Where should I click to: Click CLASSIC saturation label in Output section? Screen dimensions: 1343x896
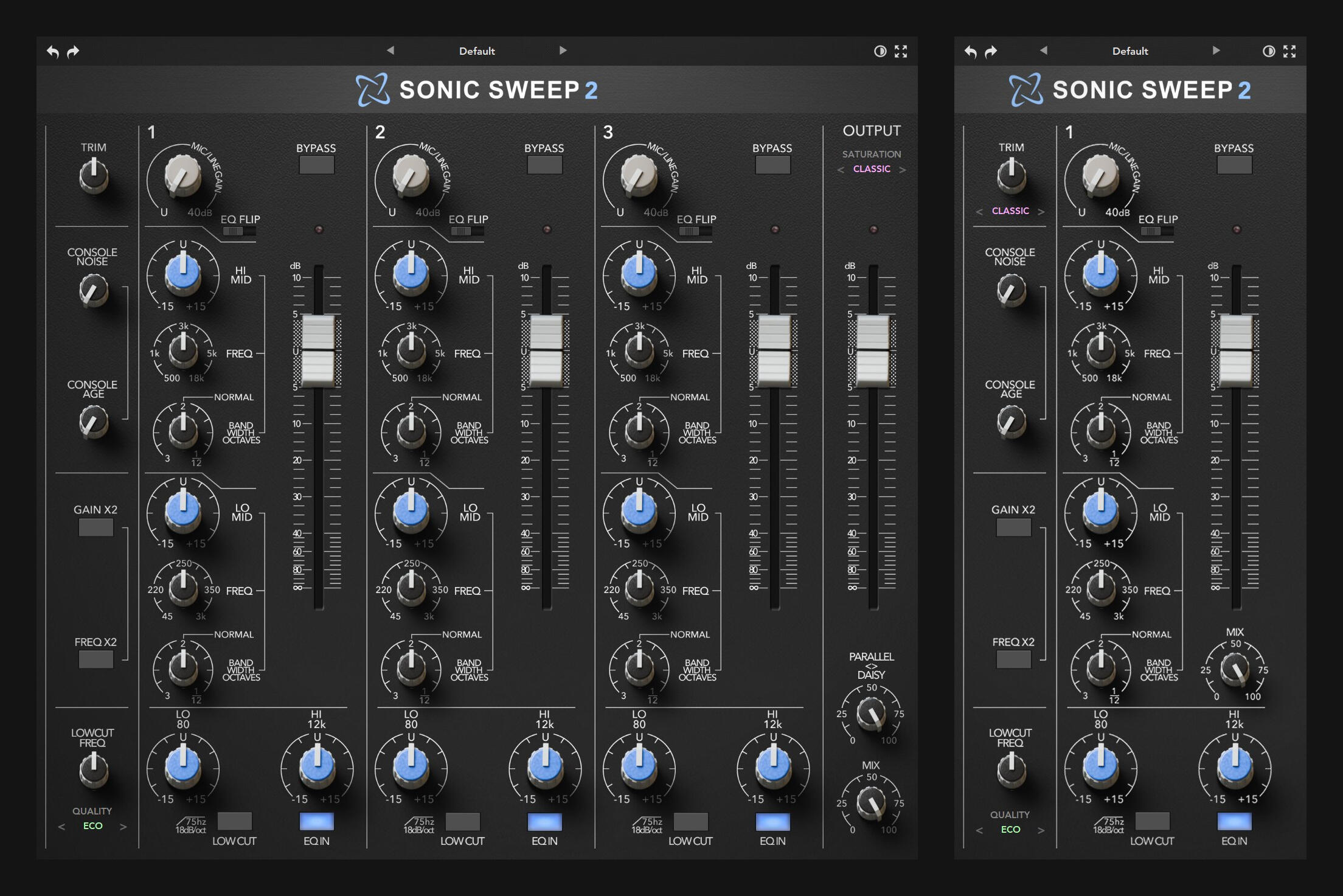(x=872, y=169)
